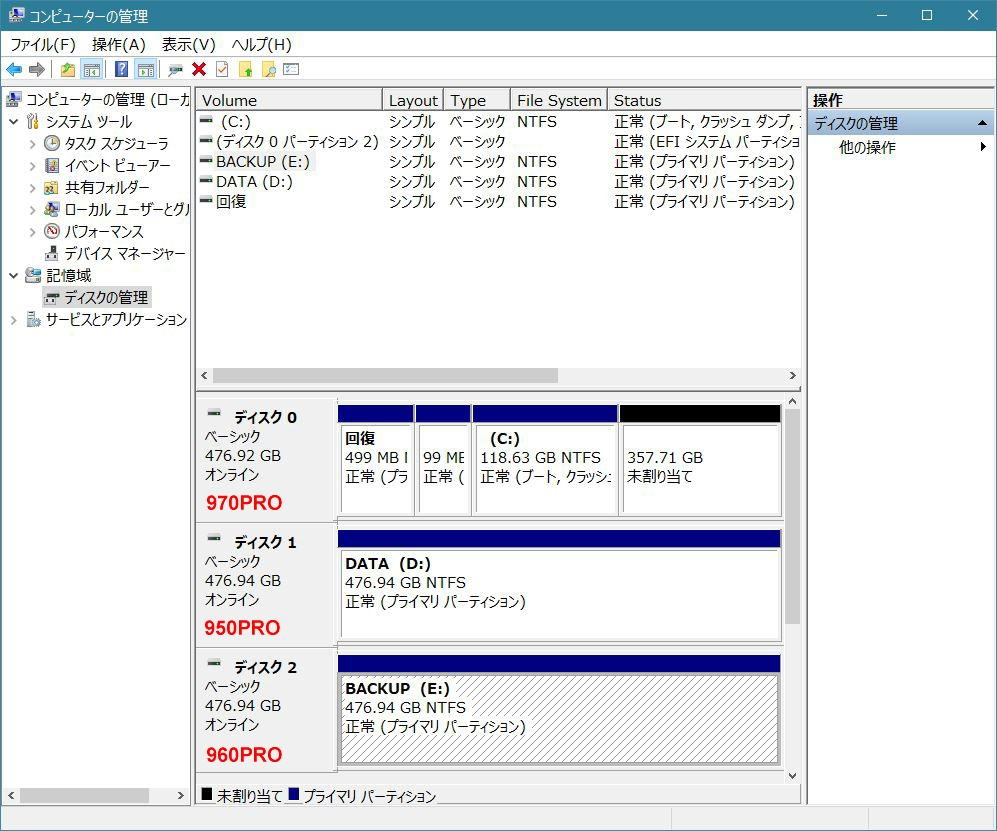This screenshot has width=997, height=831.
Task: Select イベント ビューアー in the tree
Action: [118, 166]
